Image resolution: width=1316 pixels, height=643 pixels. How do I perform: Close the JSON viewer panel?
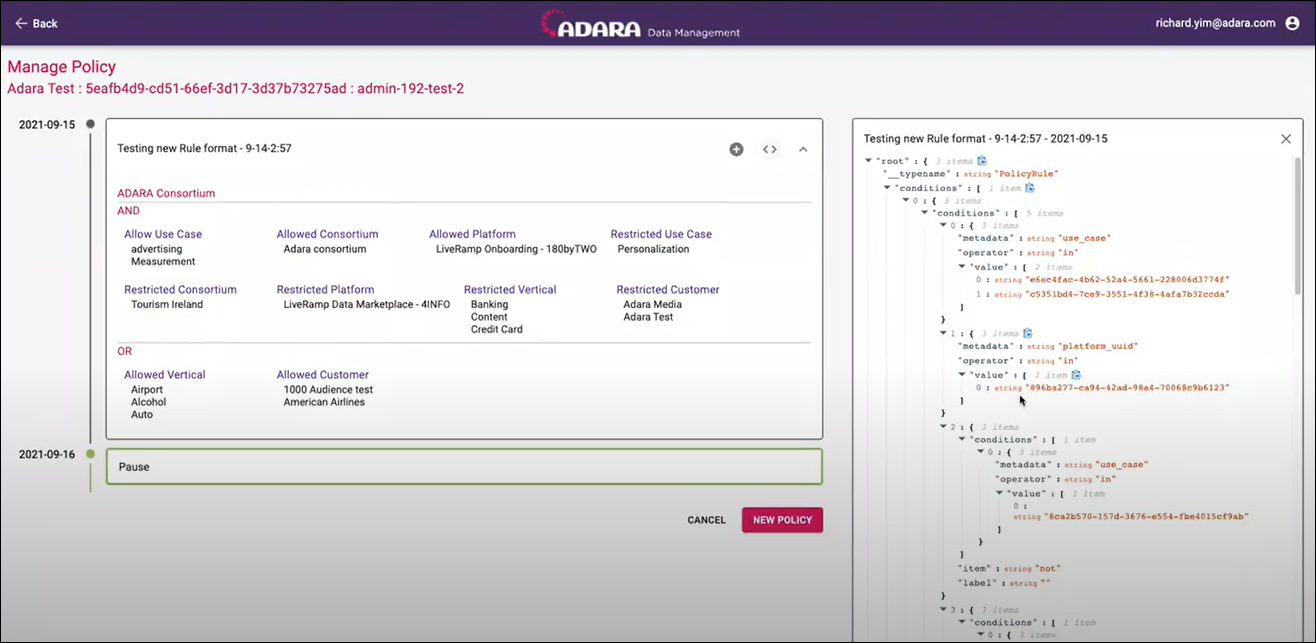pyautogui.click(x=1286, y=139)
